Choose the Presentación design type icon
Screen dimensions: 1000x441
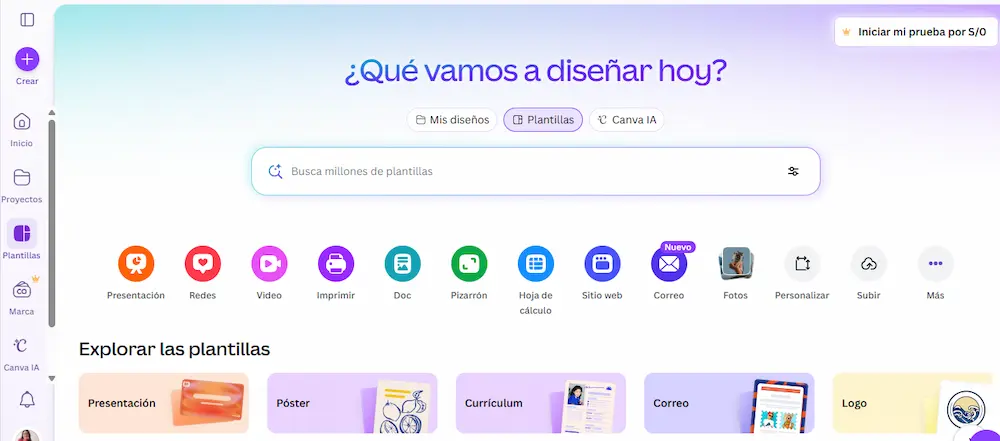pyautogui.click(x=136, y=264)
